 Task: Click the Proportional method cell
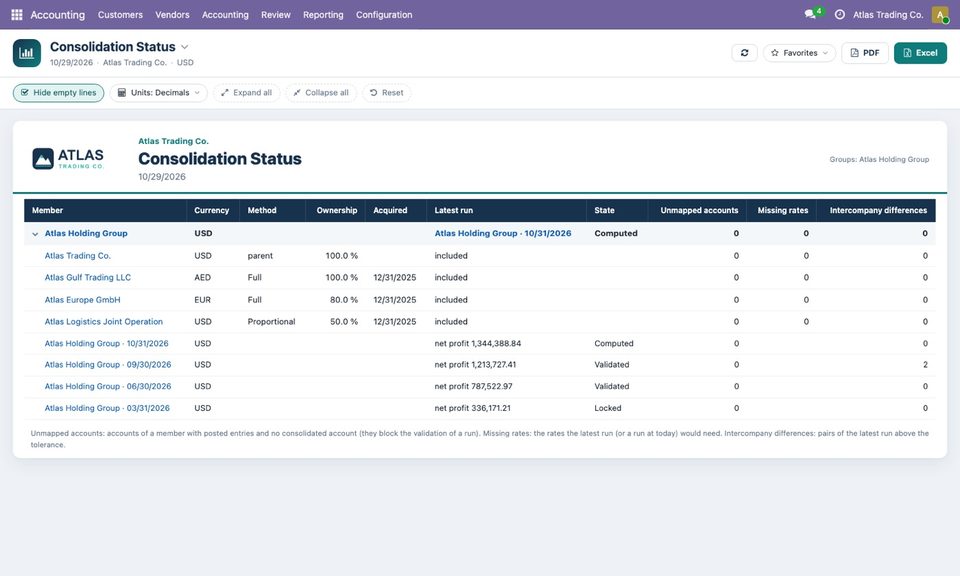[x=271, y=321]
